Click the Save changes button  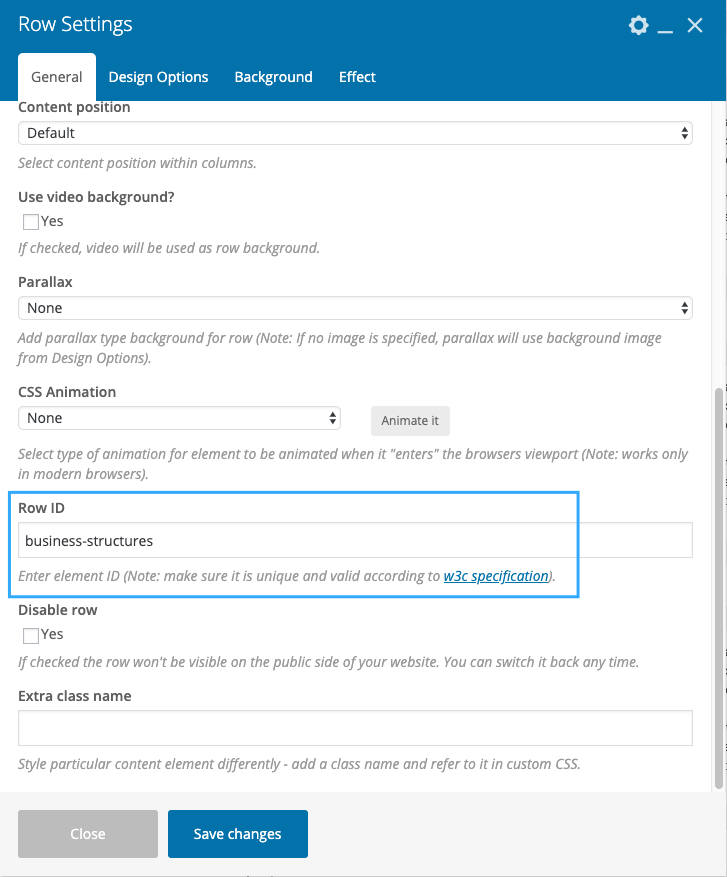238,834
